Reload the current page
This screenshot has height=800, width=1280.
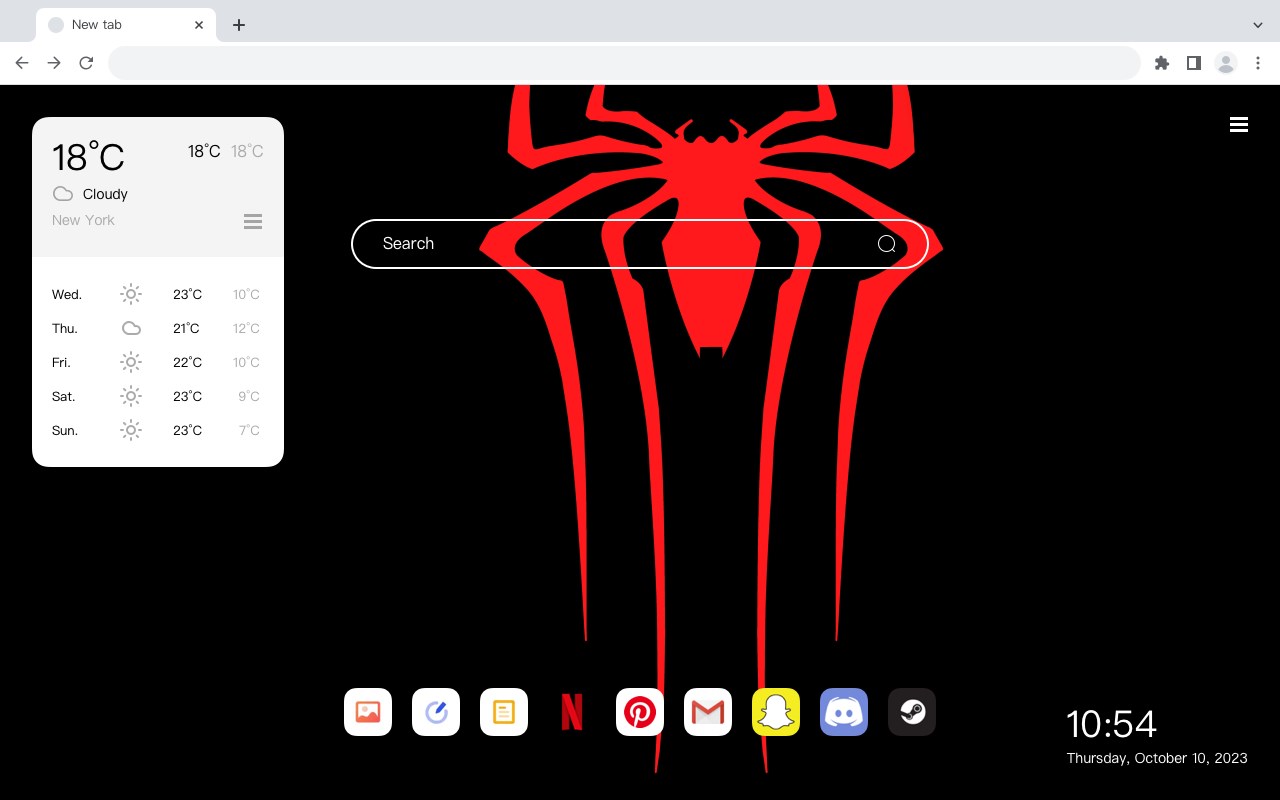pyautogui.click(x=86, y=63)
